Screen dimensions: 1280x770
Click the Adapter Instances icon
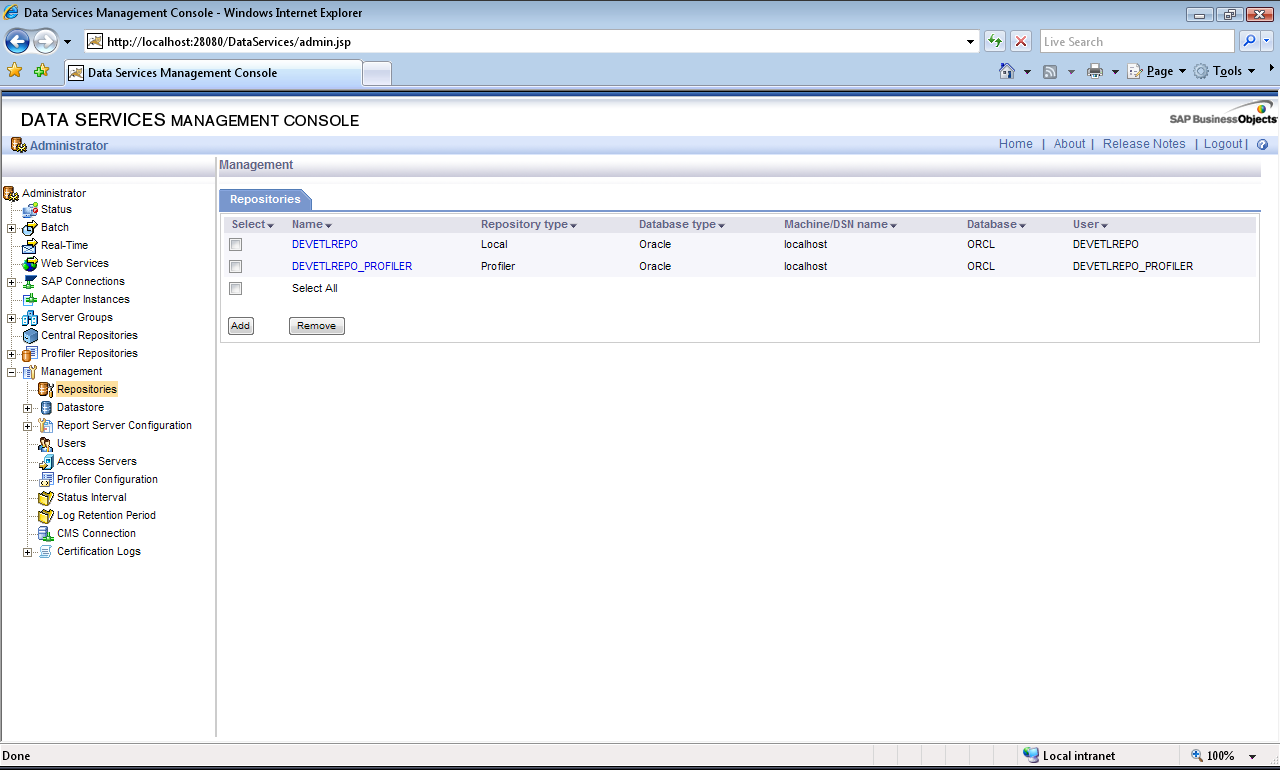click(x=30, y=300)
